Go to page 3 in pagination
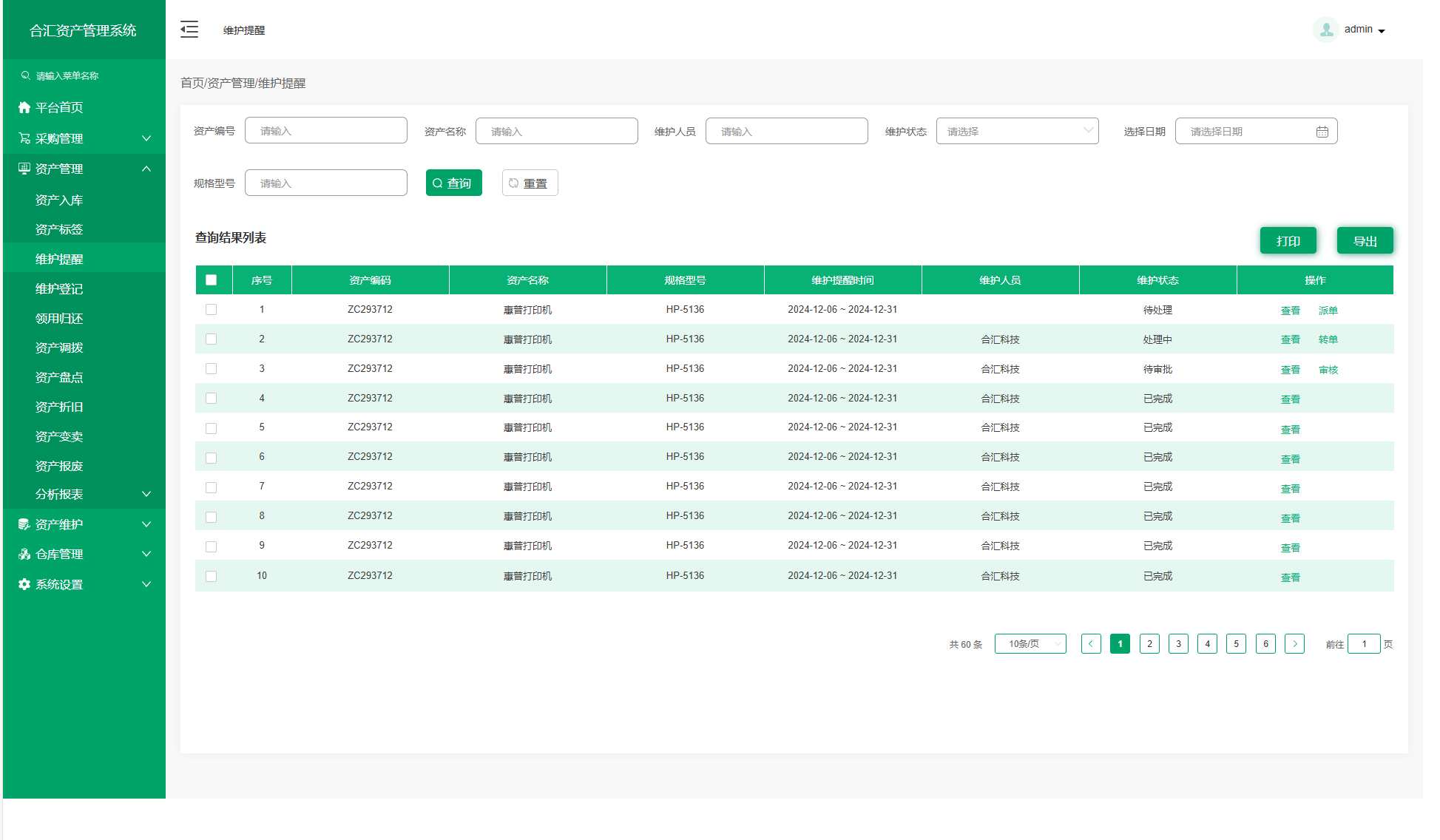Viewport: 1440px width, 840px height. (1178, 644)
